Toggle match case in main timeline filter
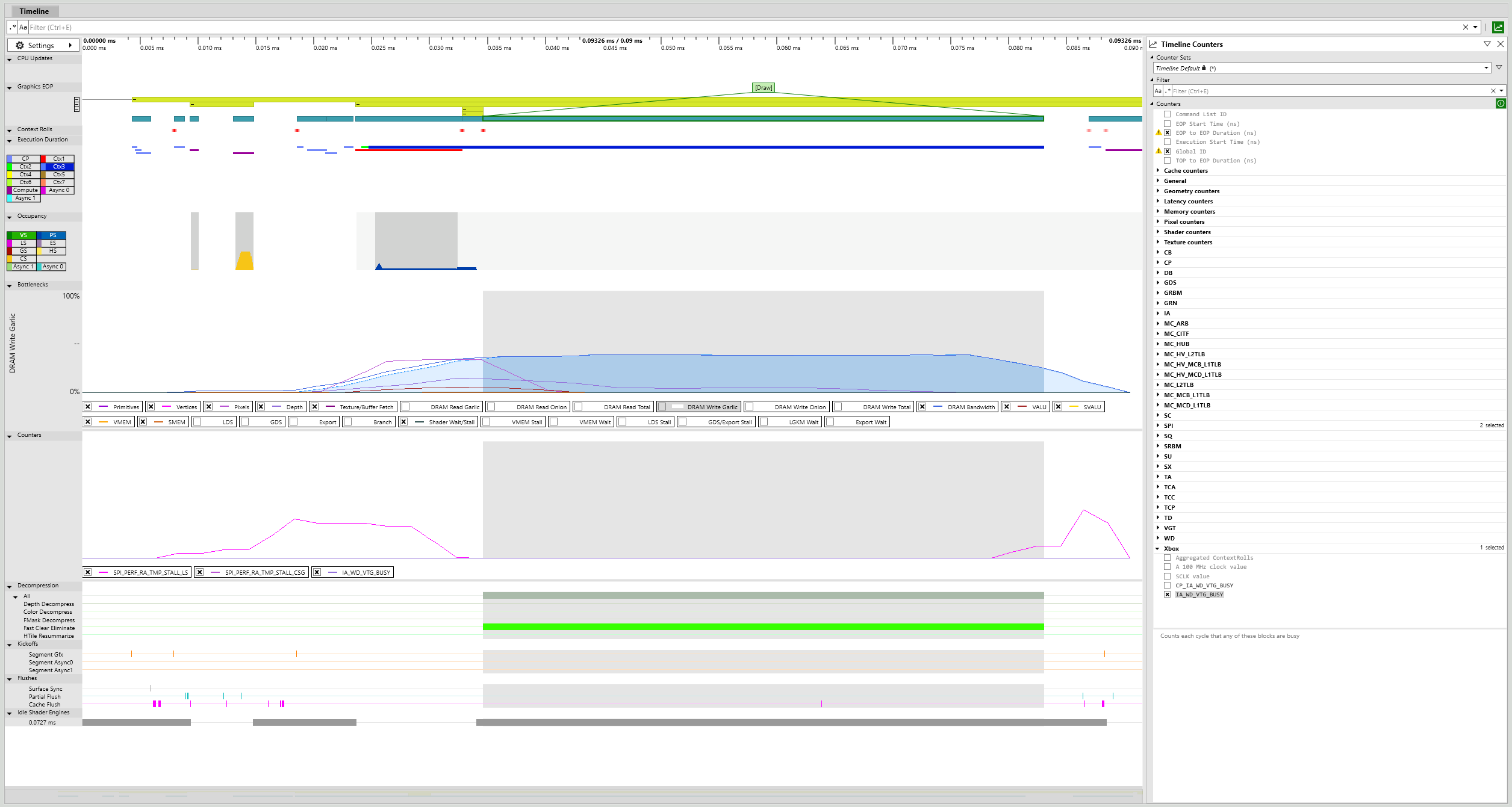 tap(23, 27)
